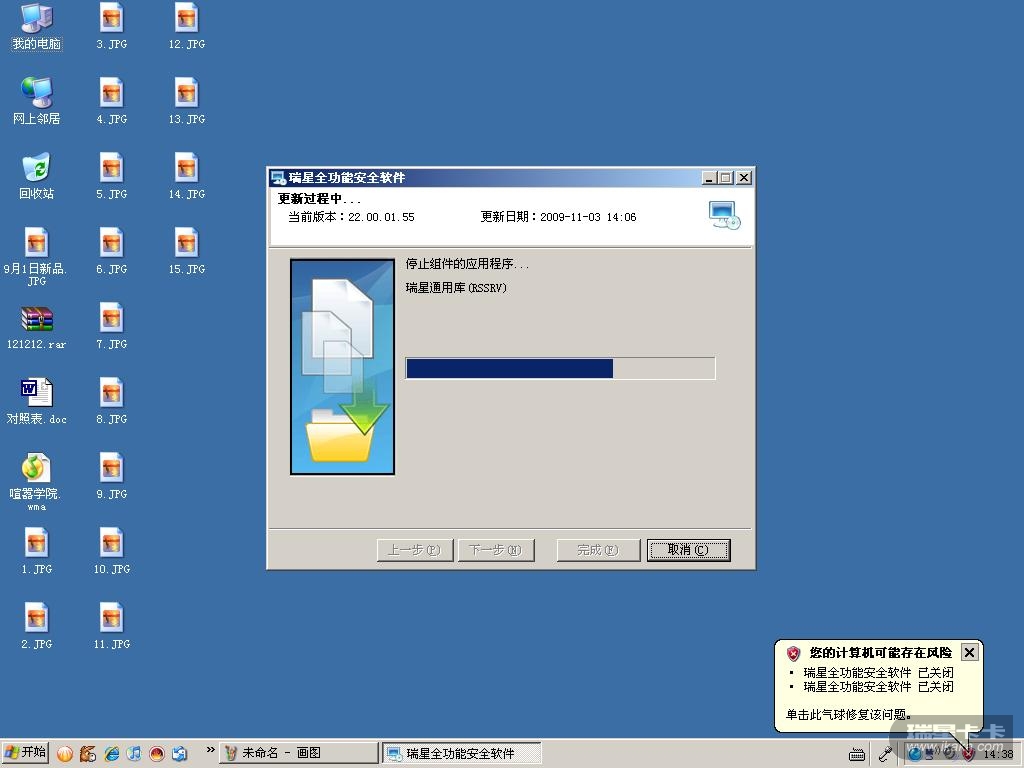The image size is (1024, 768).
Task: Select the 5.JPG file icon
Action: pos(112,176)
